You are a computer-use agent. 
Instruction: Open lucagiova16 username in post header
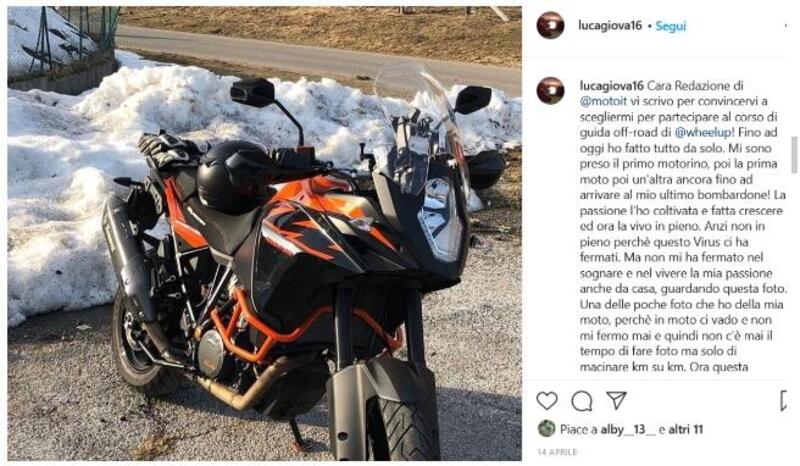click(x=610, y=25)
